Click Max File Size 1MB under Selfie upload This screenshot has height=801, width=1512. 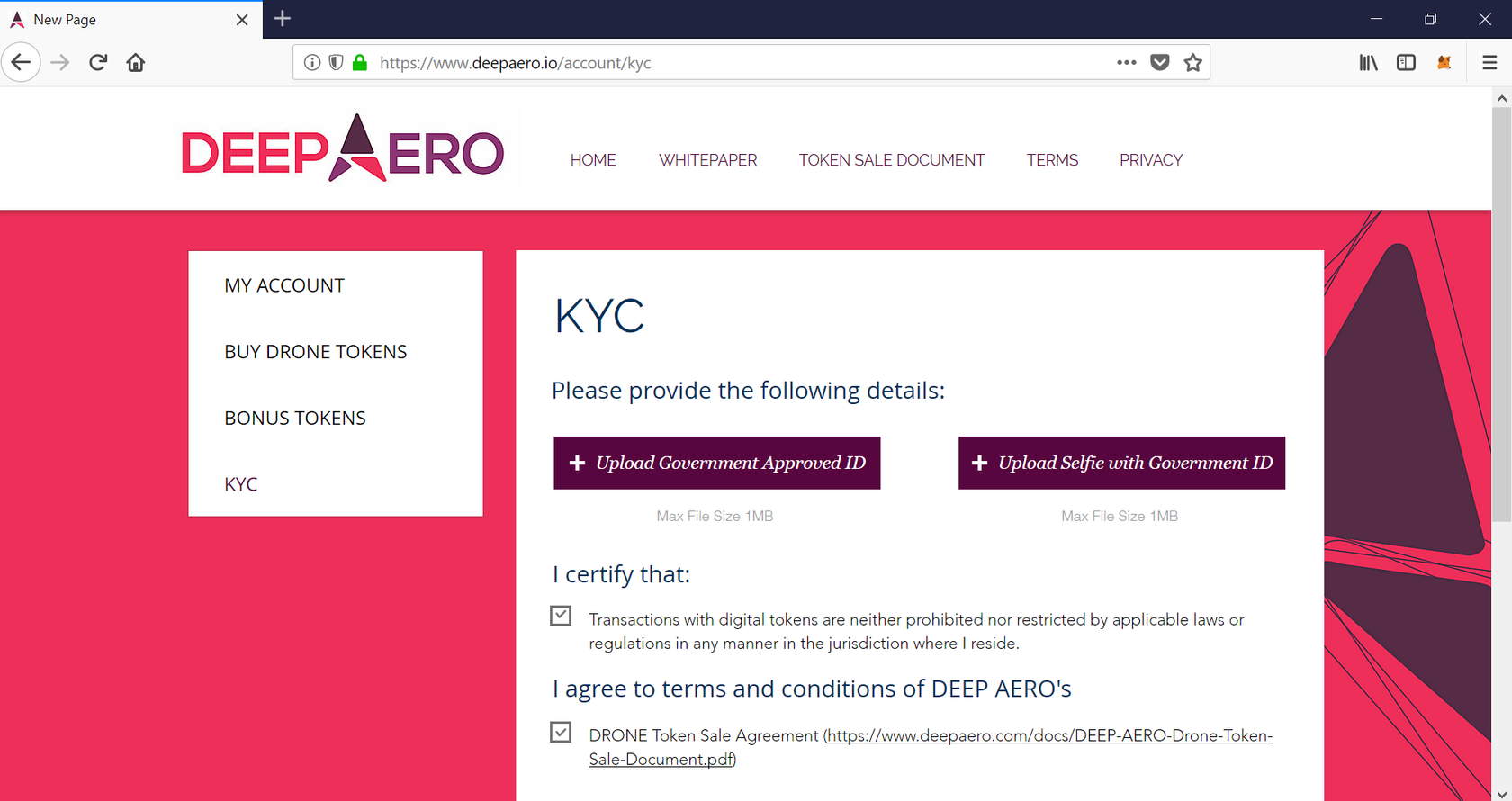(x=1120, y=517)
